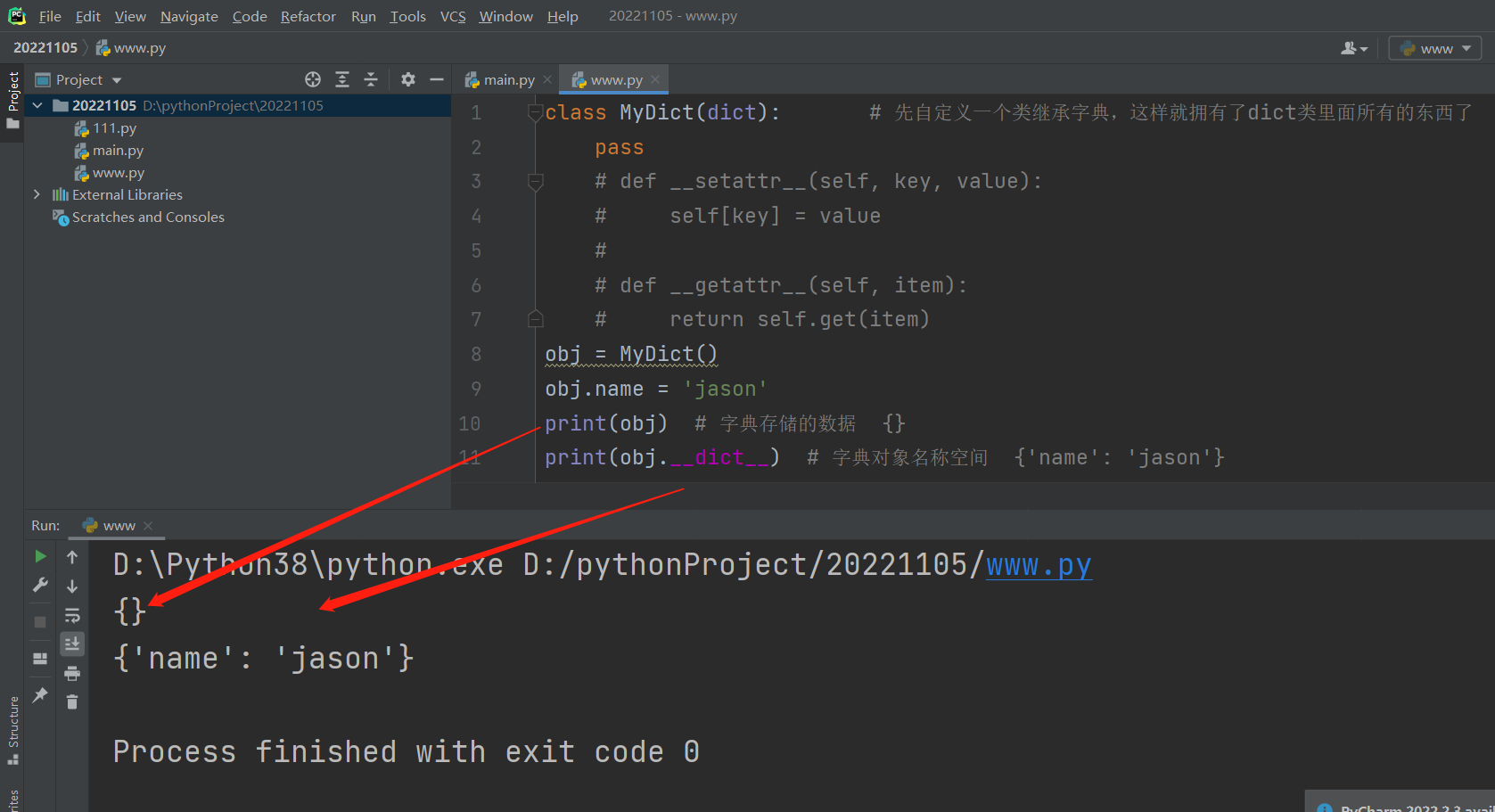Click the 'Run:' panel label
This screenshot has height=812, width=1495.
(45, 526)
